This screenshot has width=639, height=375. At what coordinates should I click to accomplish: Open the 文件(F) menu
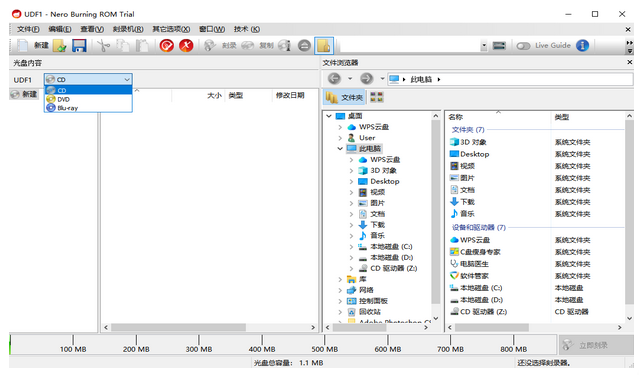click(28, 29)
